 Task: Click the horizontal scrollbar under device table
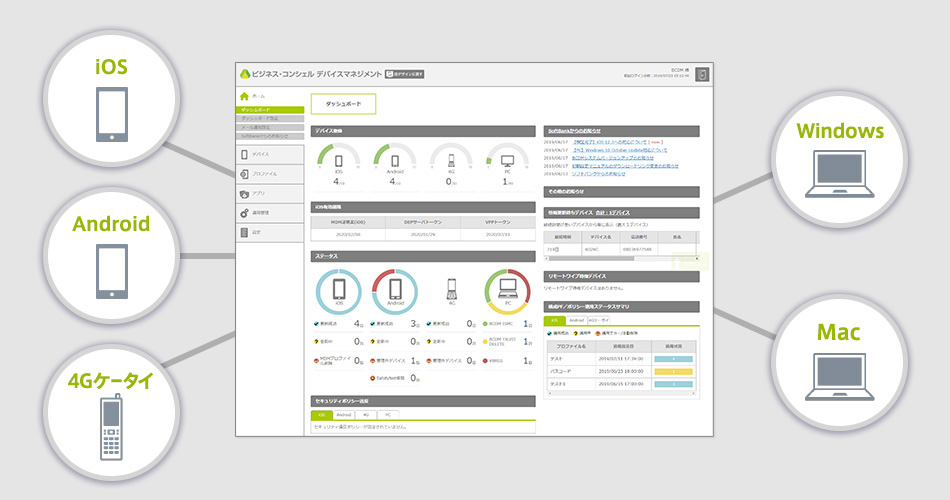(622, 259)
